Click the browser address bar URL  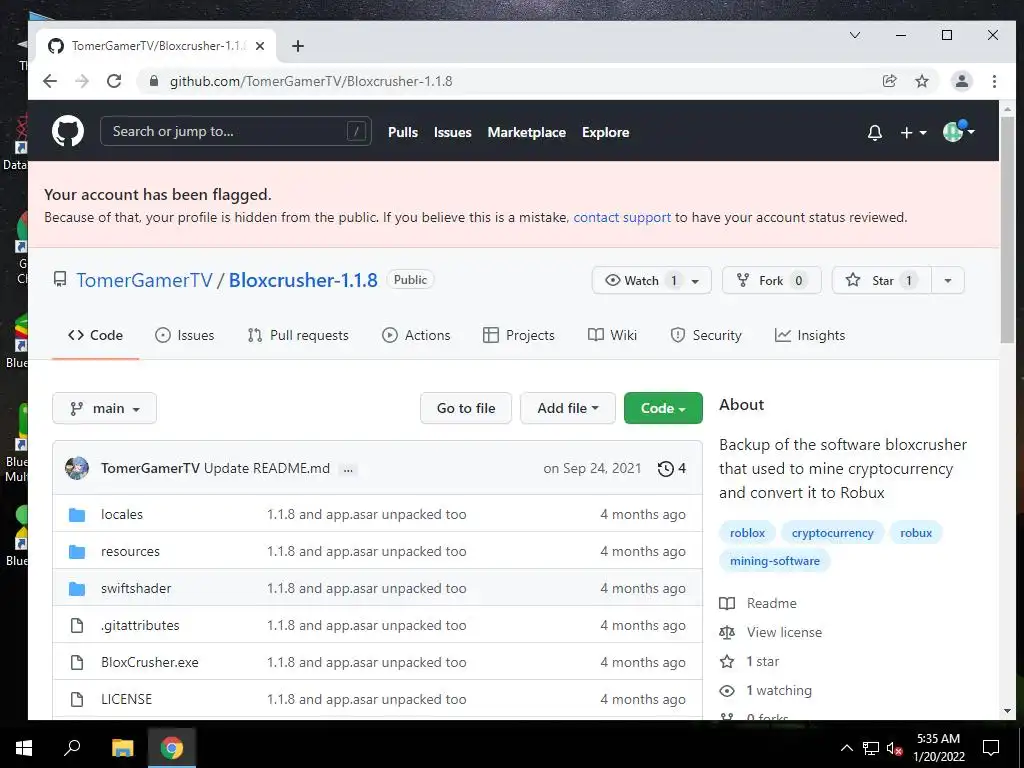(311, 81)
